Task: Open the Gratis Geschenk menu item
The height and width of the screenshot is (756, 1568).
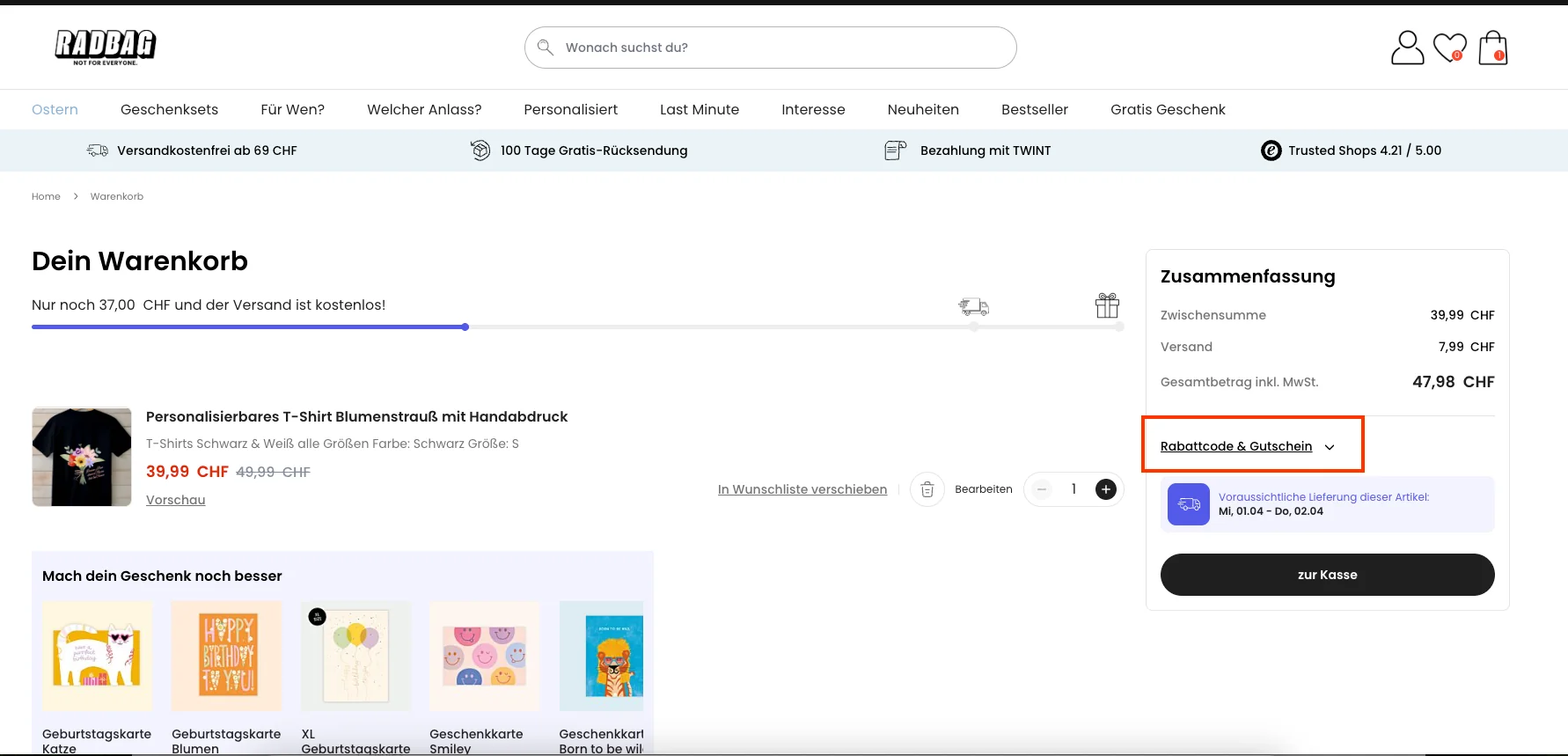Action: (x=1168, y=110)
